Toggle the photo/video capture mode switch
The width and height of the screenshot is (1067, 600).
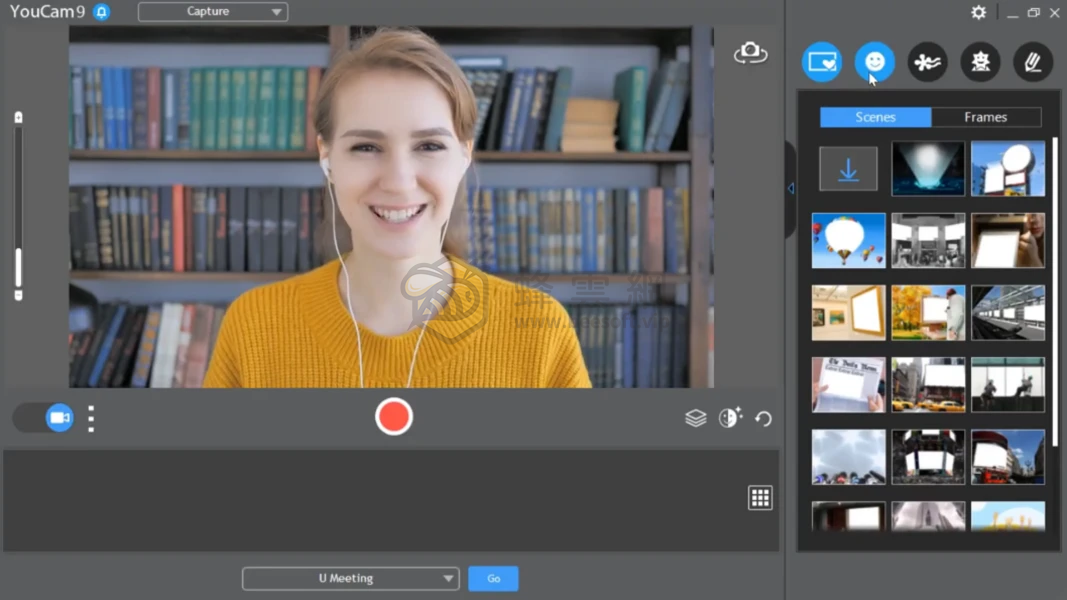(x=44, y=418)
